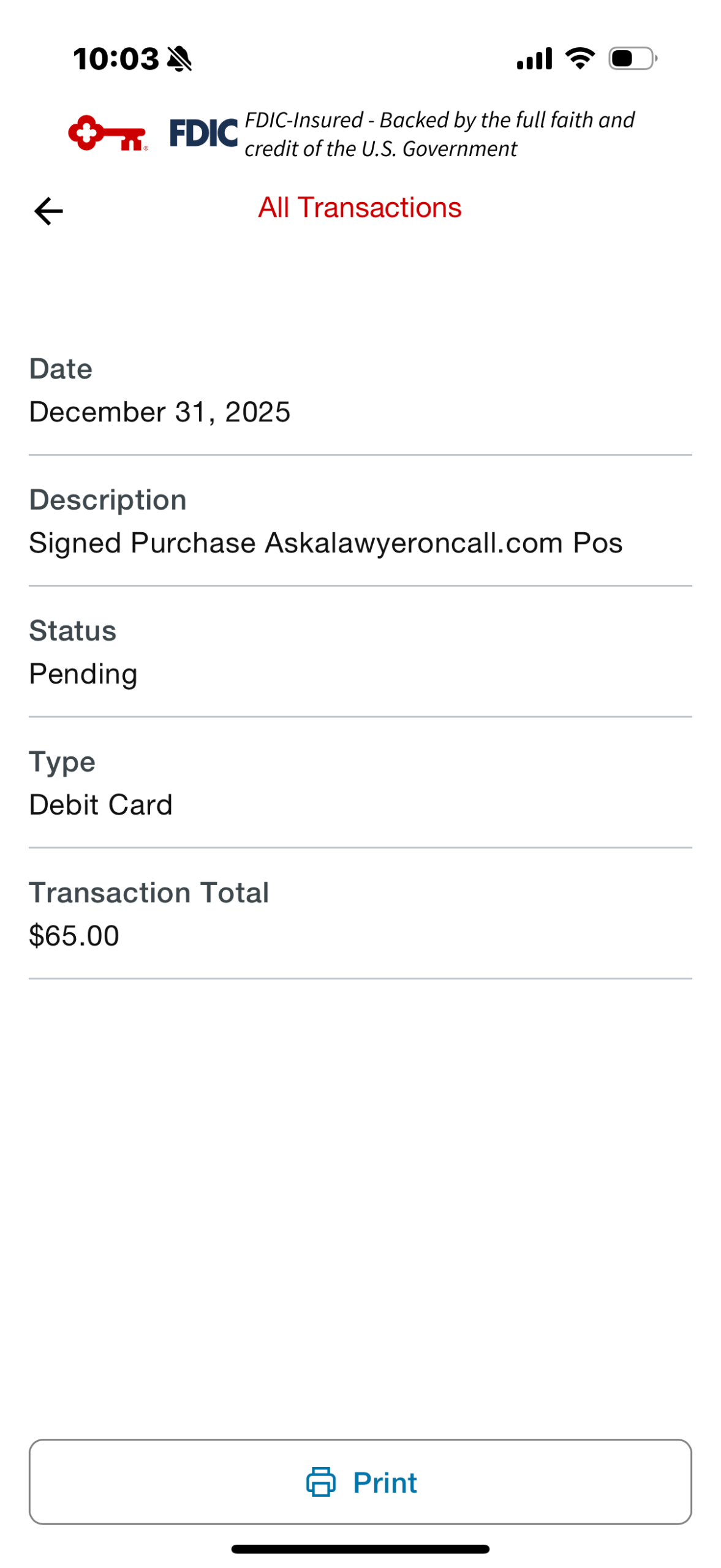Tap the 10:03 clock in status bar
Image resolution: width=721 pixels, height=1568 pixels.
pyautogui.click(x=116, y=59)
